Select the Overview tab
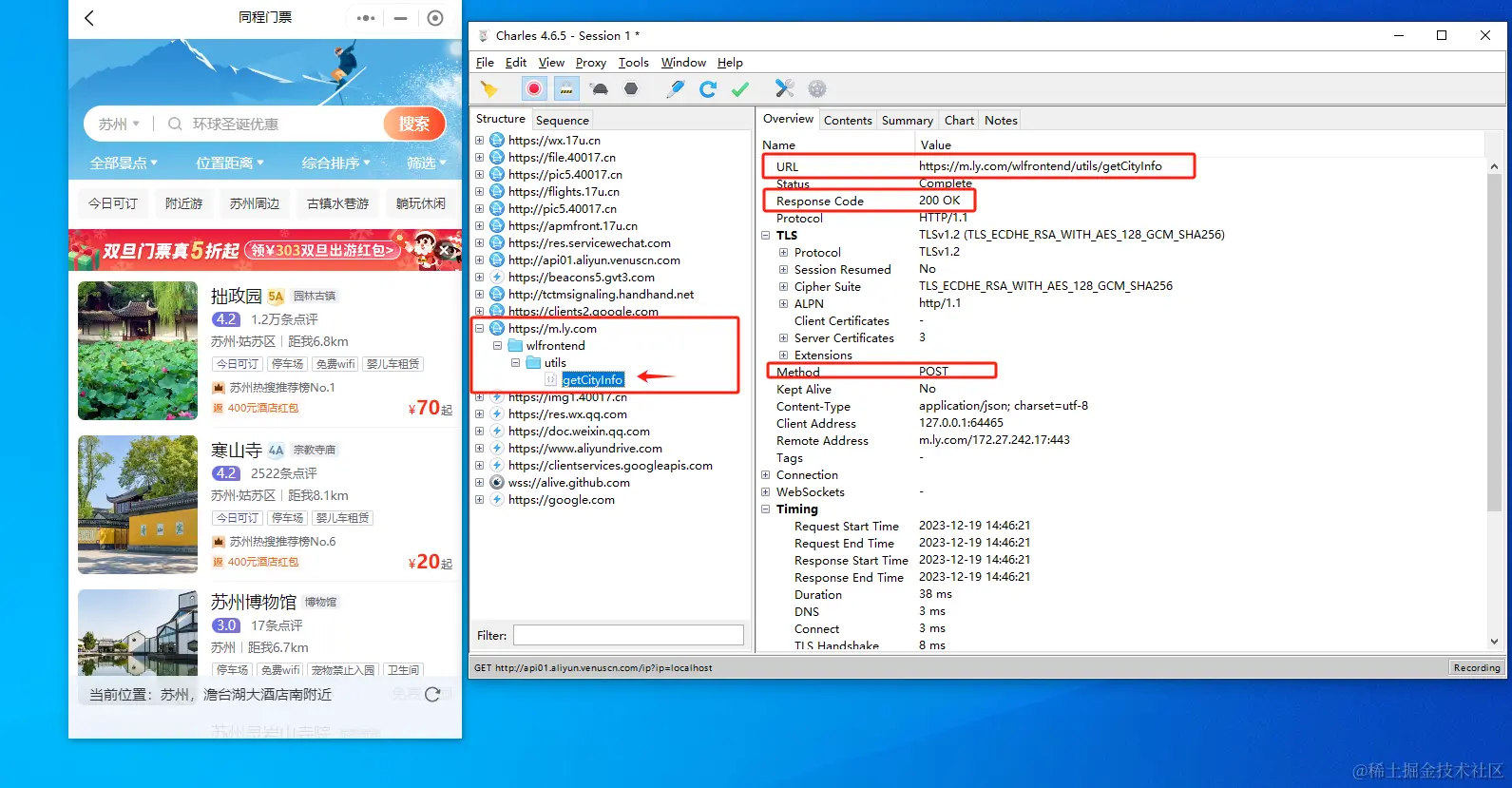 [x=788, y=119]
